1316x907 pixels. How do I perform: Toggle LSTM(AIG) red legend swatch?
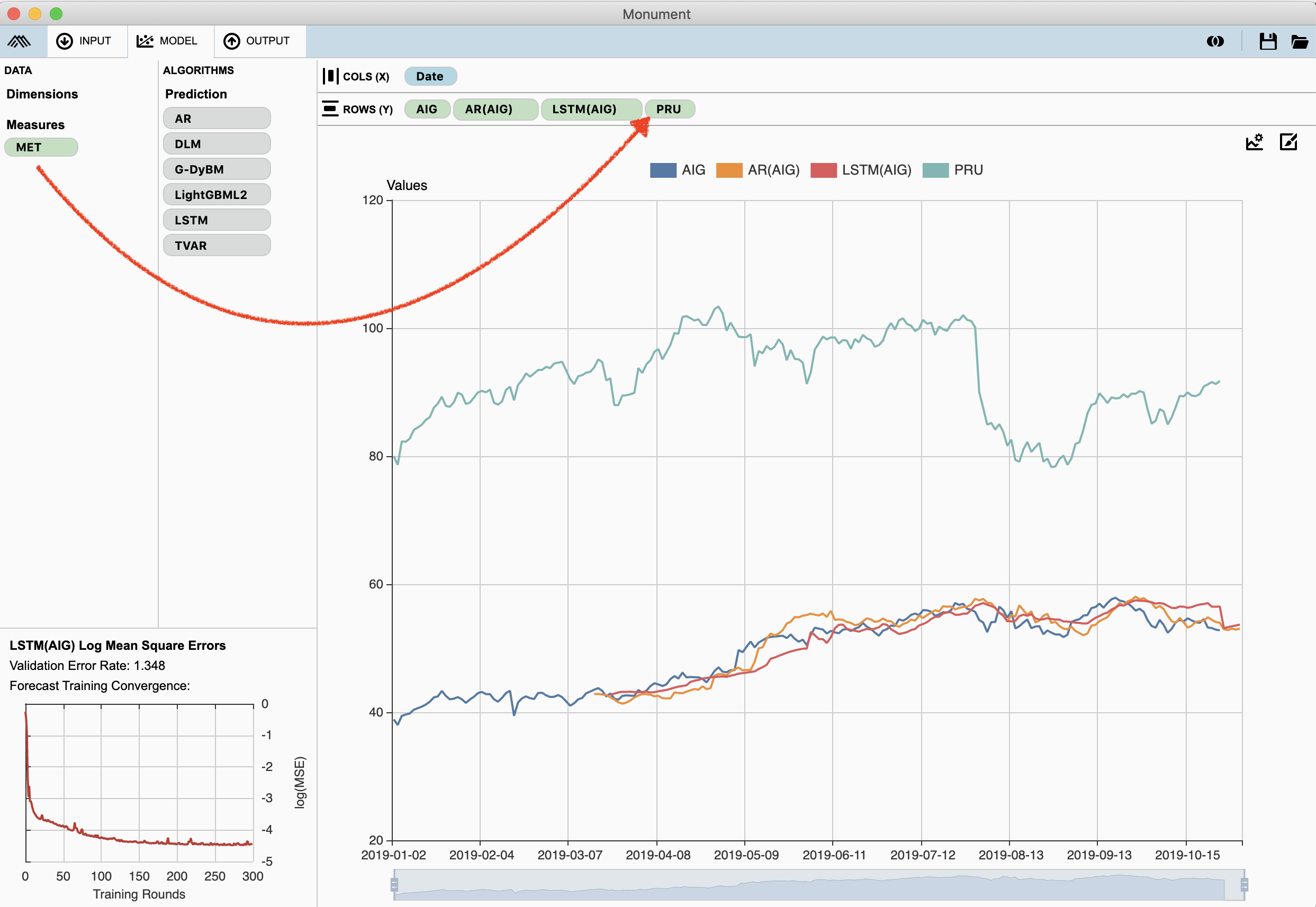[823, 170]
